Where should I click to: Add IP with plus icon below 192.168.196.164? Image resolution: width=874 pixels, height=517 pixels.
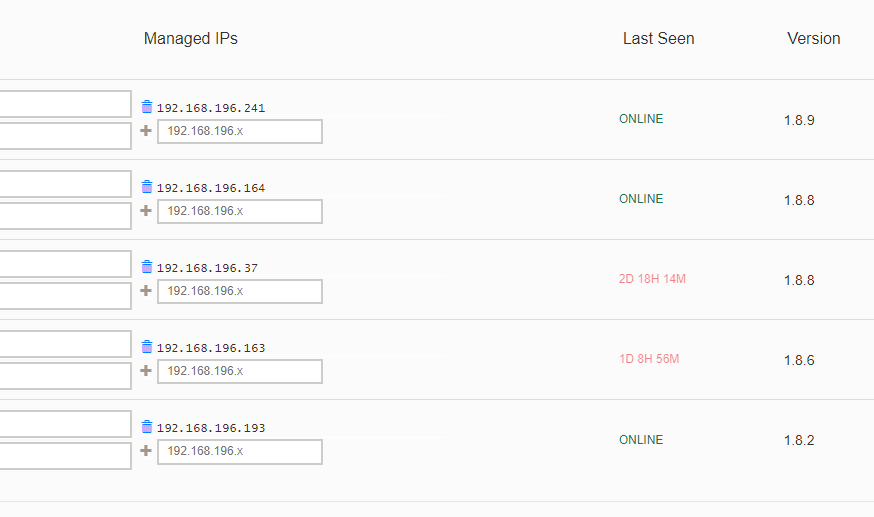pyautogui.click(x=146, y=211)
